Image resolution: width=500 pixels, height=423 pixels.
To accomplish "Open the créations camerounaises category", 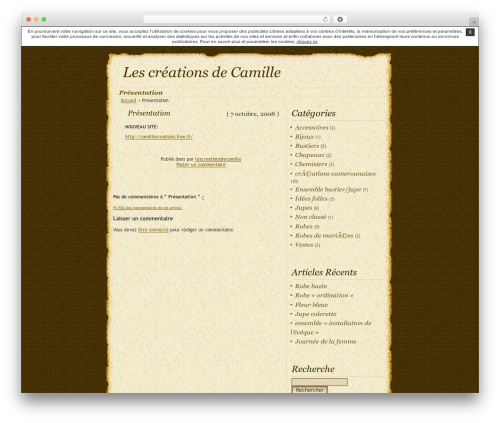I will (x=335, y=174).
